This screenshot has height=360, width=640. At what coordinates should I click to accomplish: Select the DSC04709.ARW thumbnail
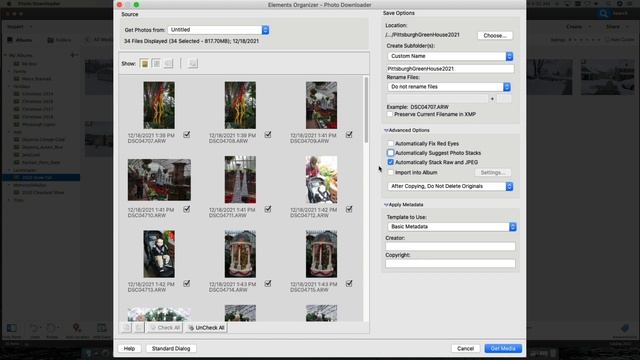point(322,105)
